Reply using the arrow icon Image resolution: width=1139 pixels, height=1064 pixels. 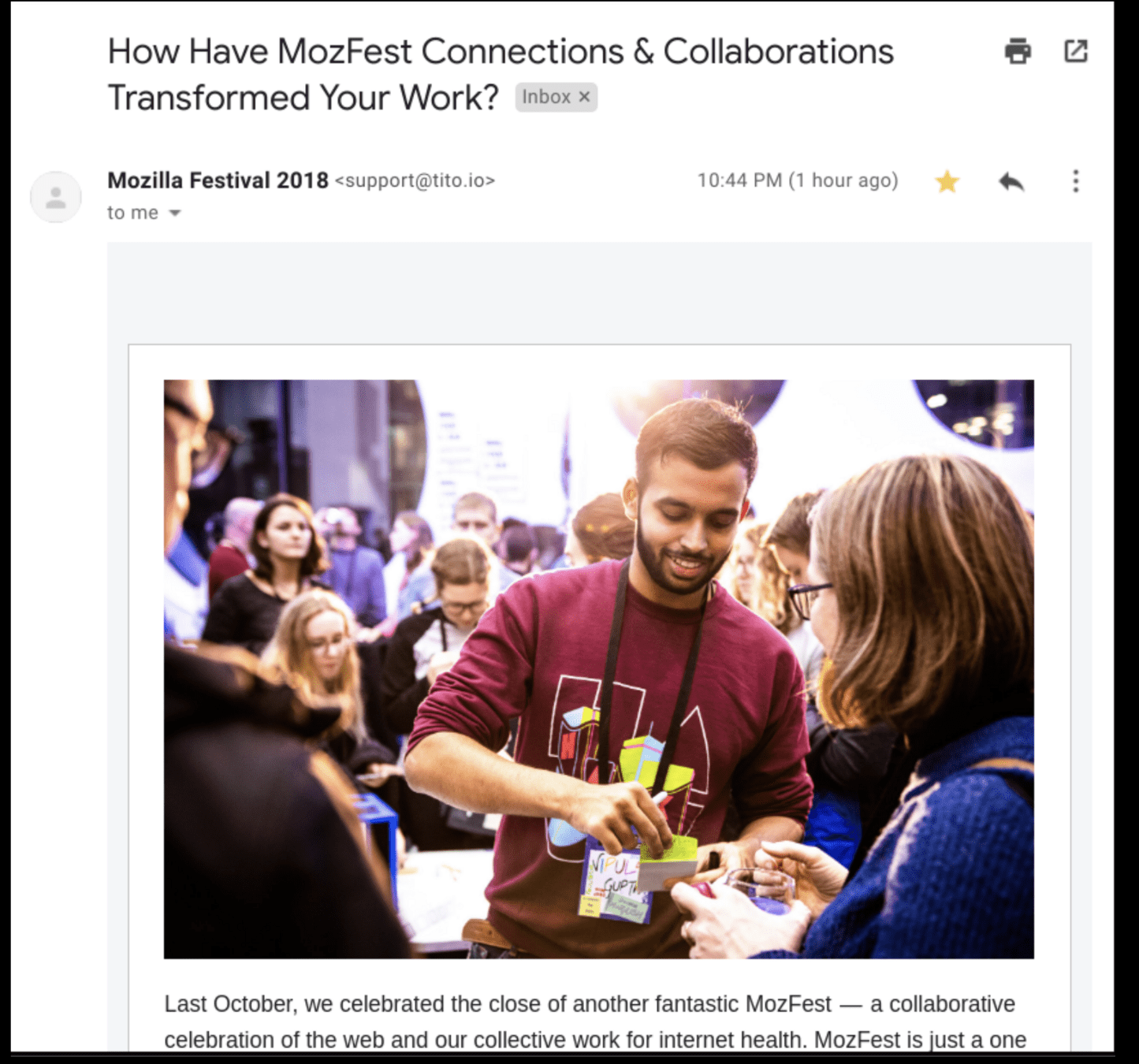[x=1011, y=181]
